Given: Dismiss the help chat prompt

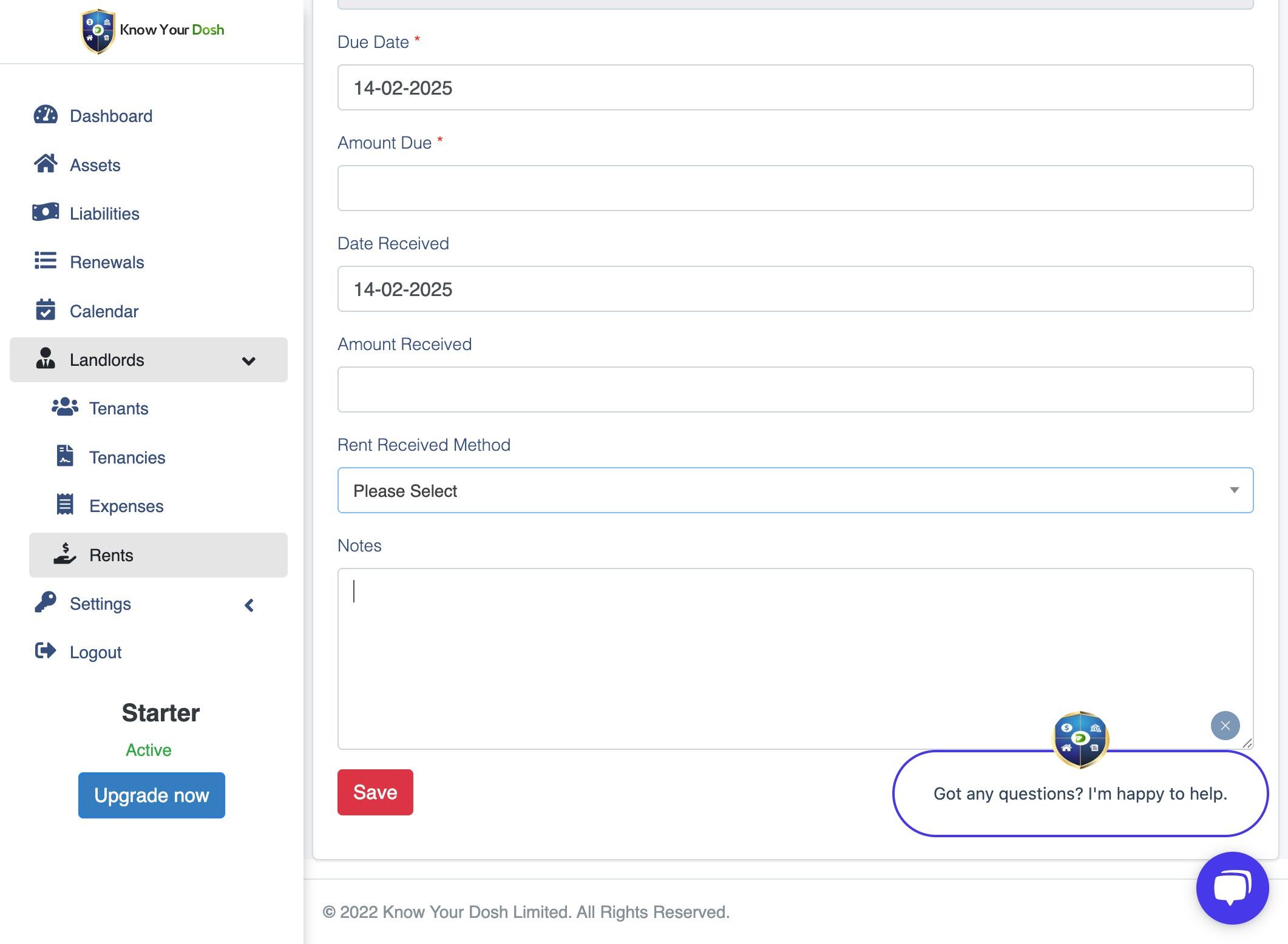Looking at the screenshot, I should click(x=1225, y=726).
